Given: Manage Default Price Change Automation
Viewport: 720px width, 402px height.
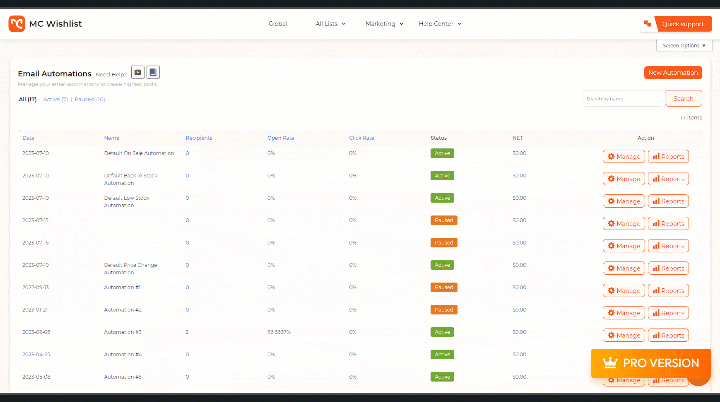Looking at the screenshot, I should 624,268.
